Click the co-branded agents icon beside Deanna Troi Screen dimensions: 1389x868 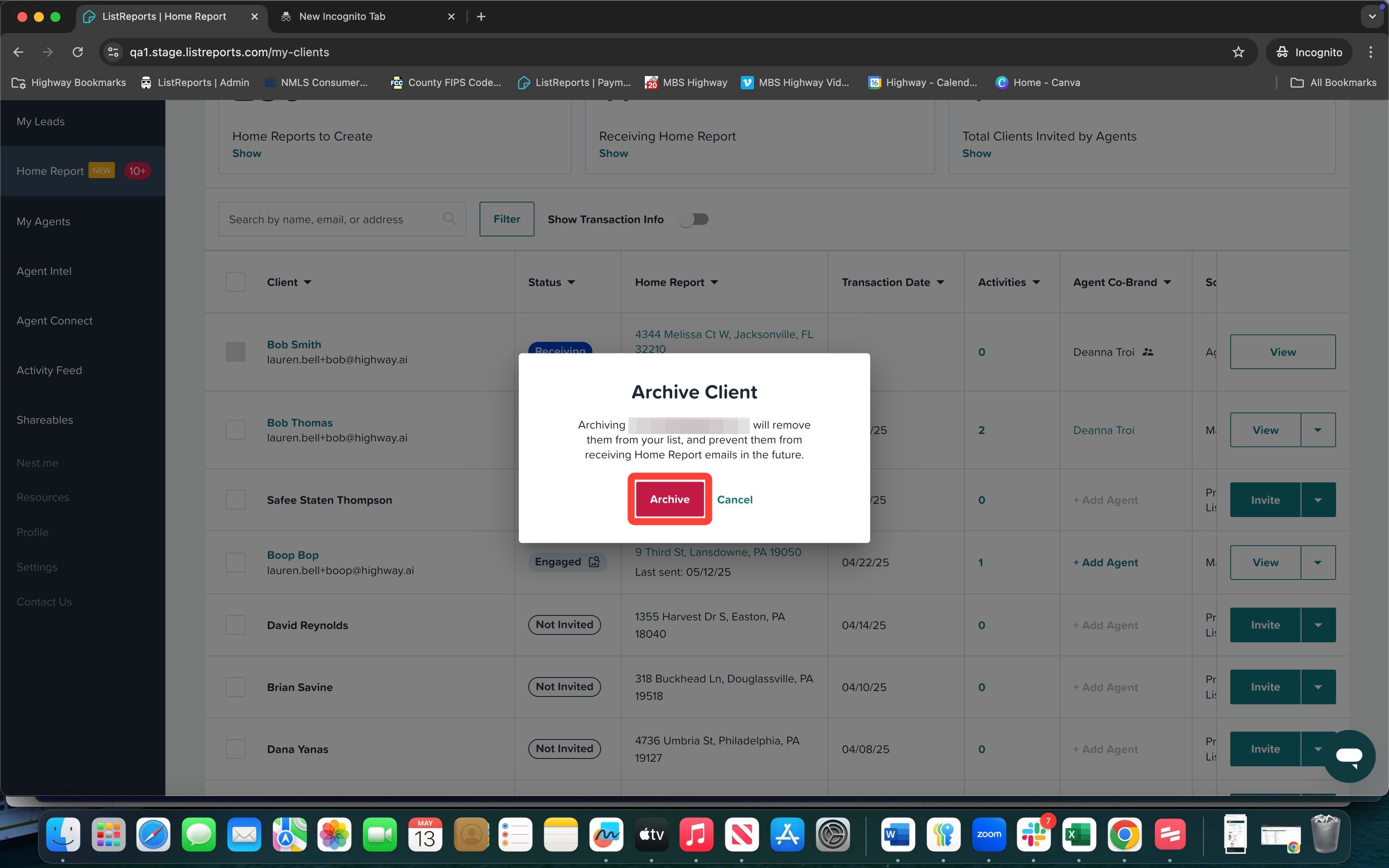(x=1148, y=352)
